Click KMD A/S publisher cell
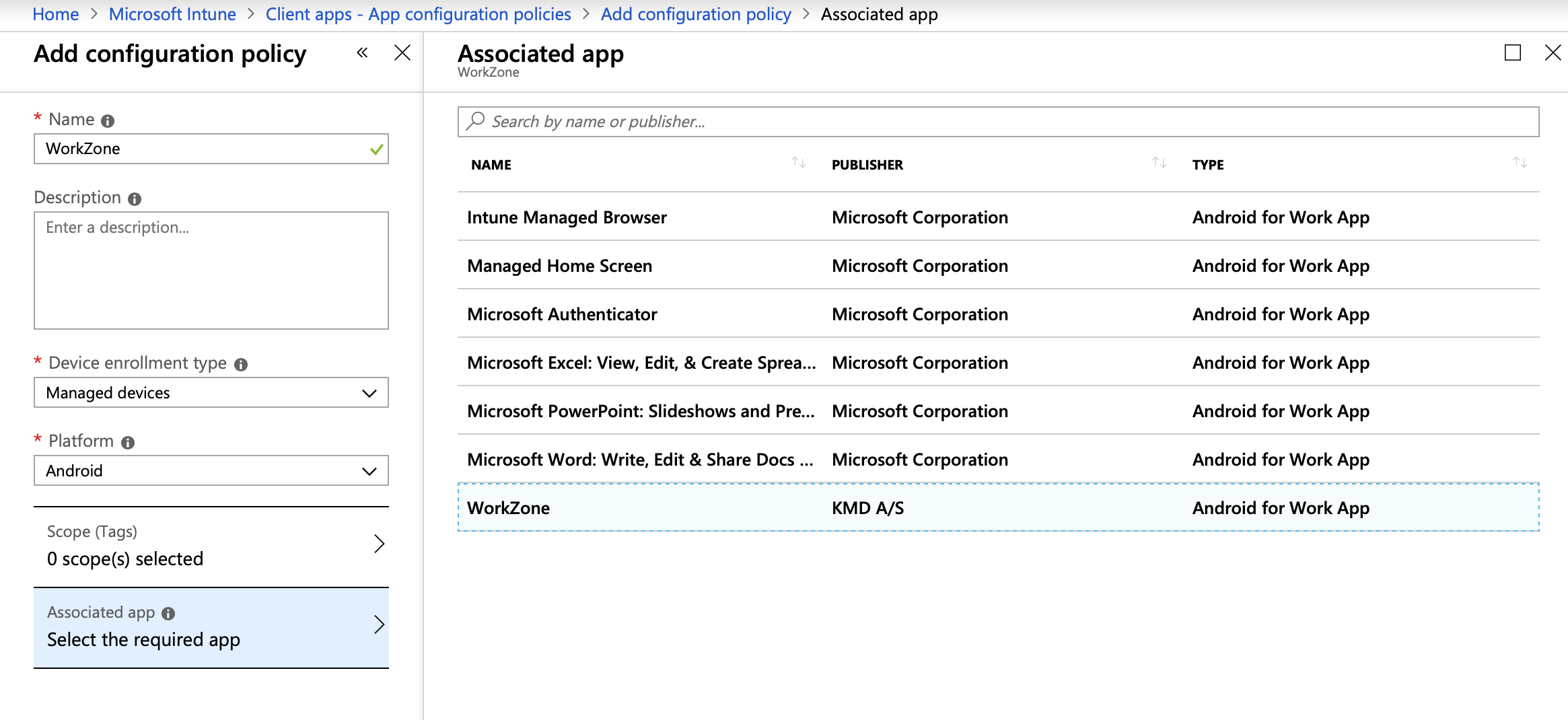The height and width of the screenshot is (720, 1568). point(868,508)
